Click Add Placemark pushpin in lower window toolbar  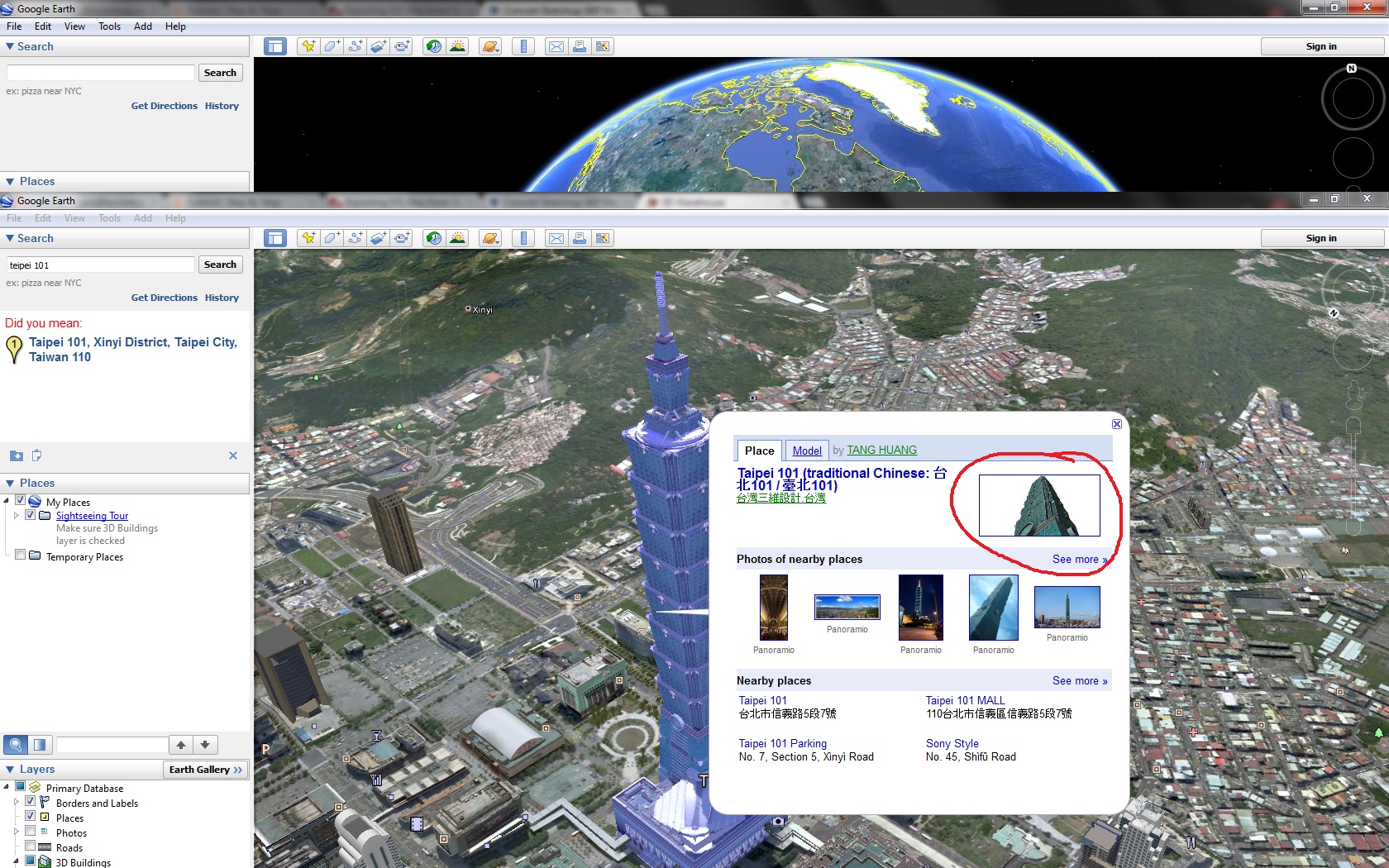308,238
